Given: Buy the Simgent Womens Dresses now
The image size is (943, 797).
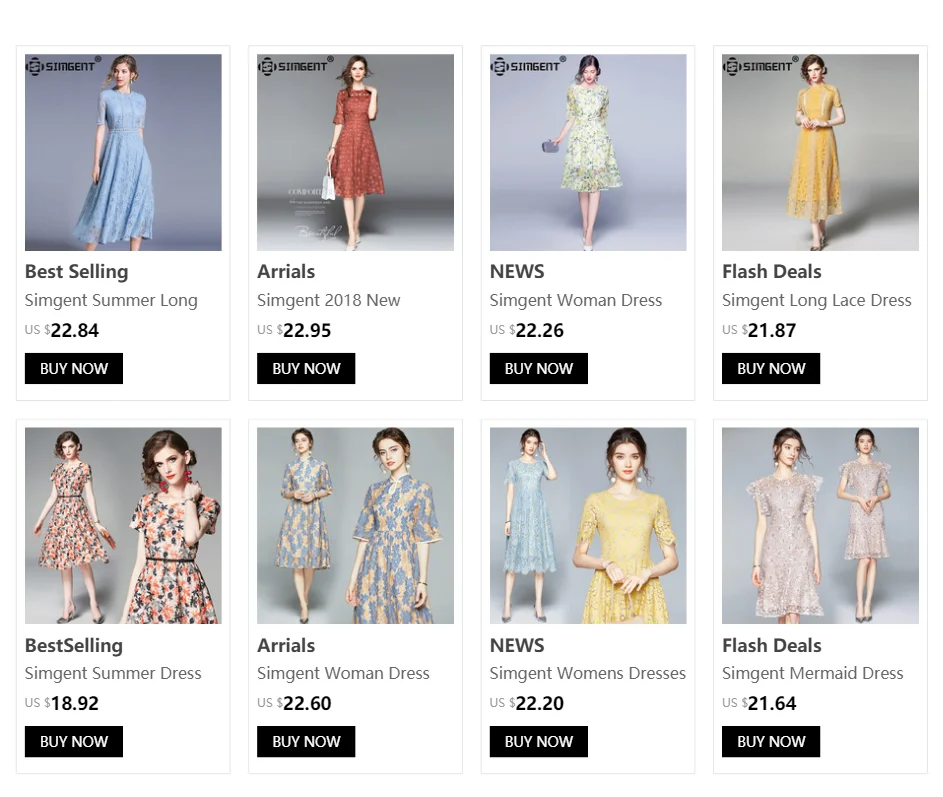Looking at the screenshot, I should click(539, 742).
